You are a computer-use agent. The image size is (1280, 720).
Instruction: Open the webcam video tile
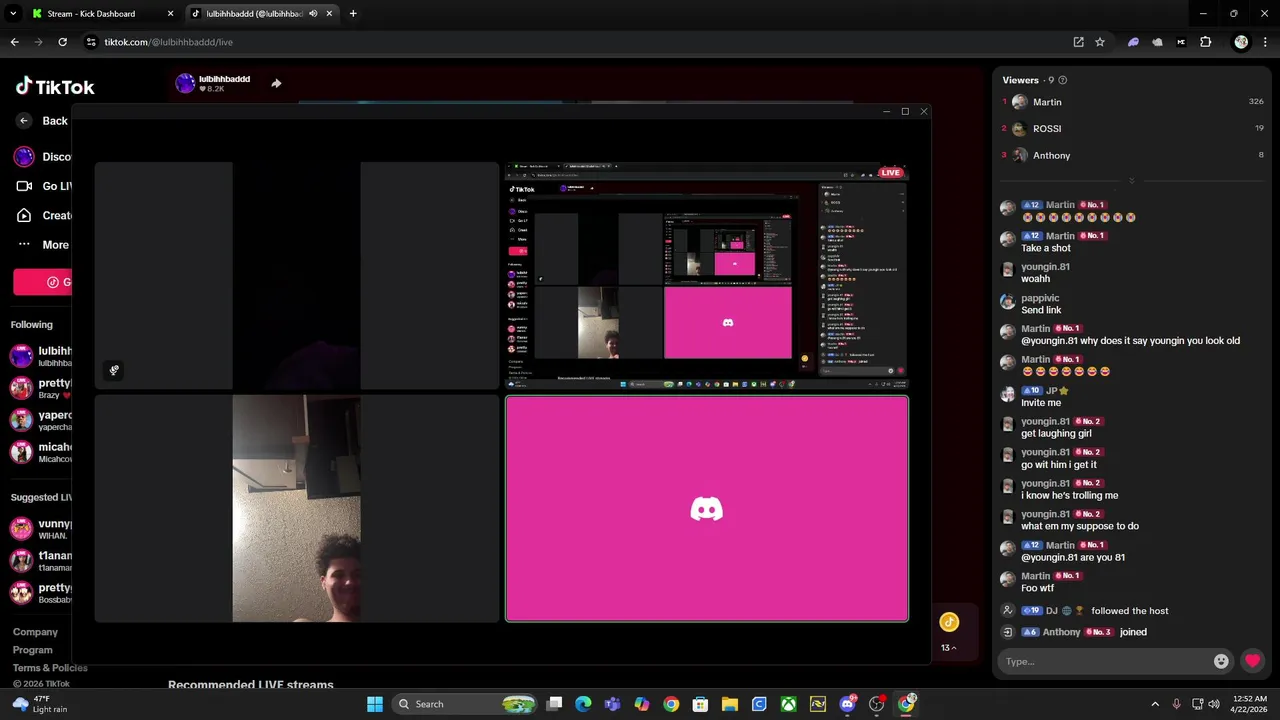click(x=296, y=509)
